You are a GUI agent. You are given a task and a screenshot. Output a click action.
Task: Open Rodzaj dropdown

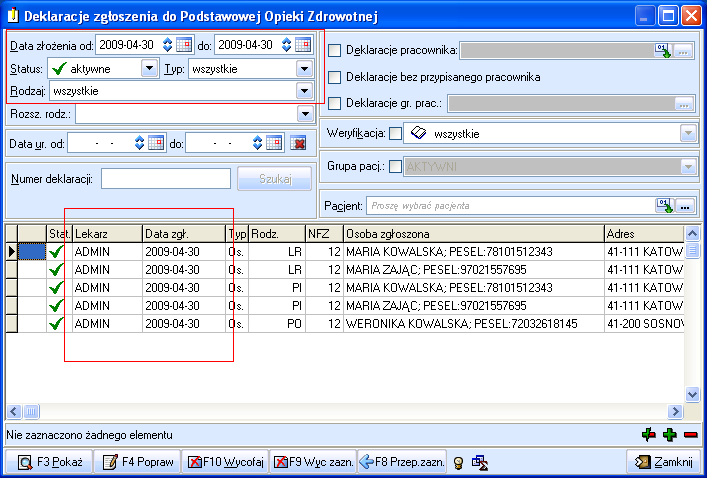(x=304, y=91)
